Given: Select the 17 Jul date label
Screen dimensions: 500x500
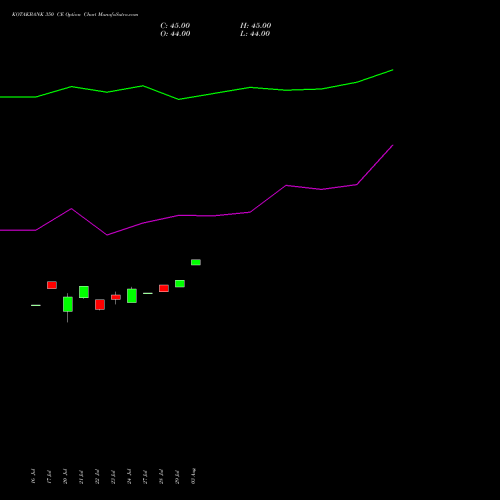Looking at the screenshot, I should (x=49, y=476).
